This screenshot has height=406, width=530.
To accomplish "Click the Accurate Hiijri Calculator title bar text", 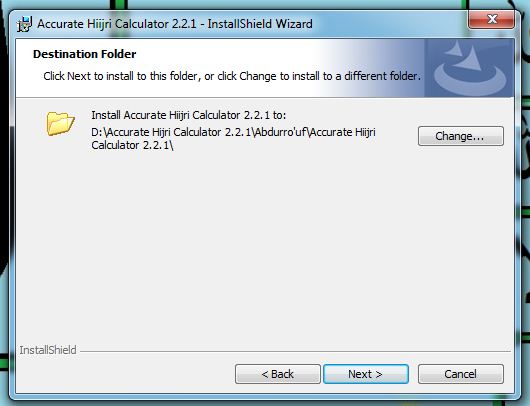I will coord(175,24).
